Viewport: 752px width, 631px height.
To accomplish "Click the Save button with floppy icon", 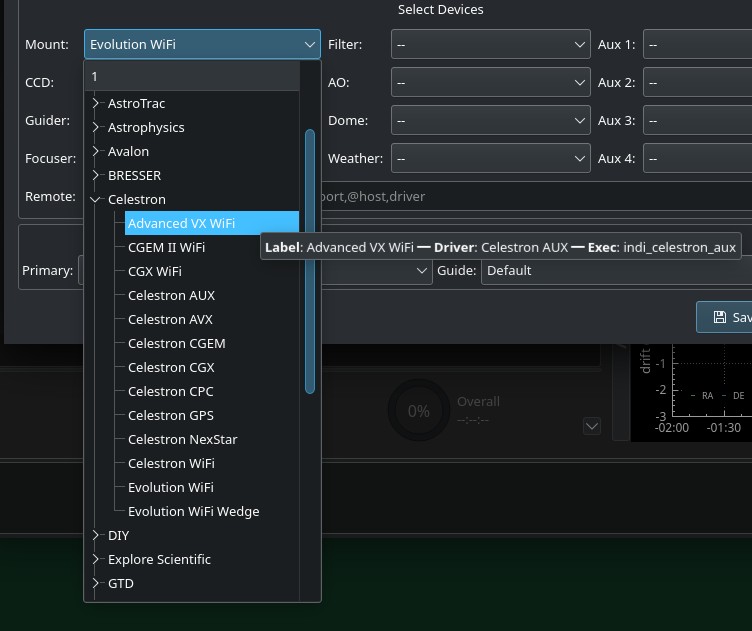I will [725, 317].
